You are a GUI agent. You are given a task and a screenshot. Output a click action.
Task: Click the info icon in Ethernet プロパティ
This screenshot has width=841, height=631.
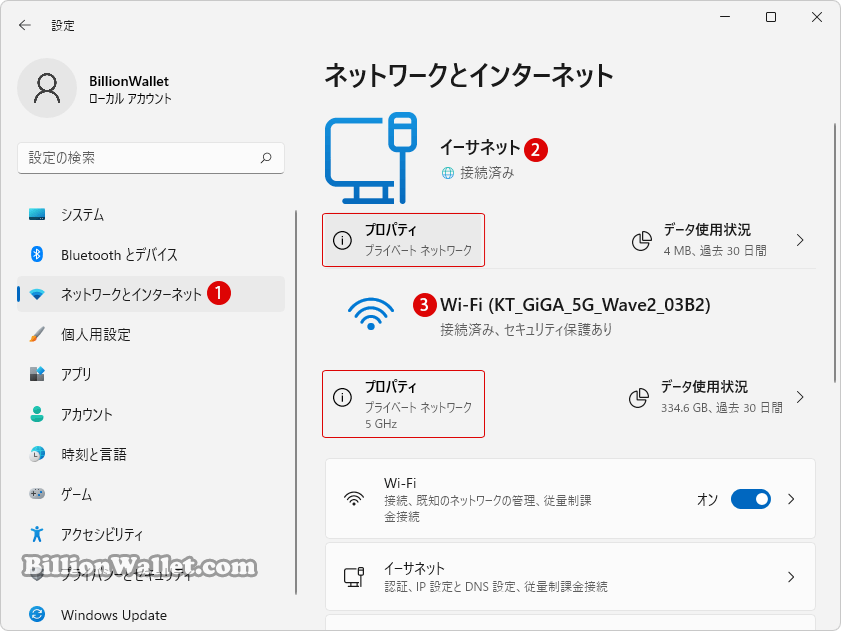click(x=342, y=240)
